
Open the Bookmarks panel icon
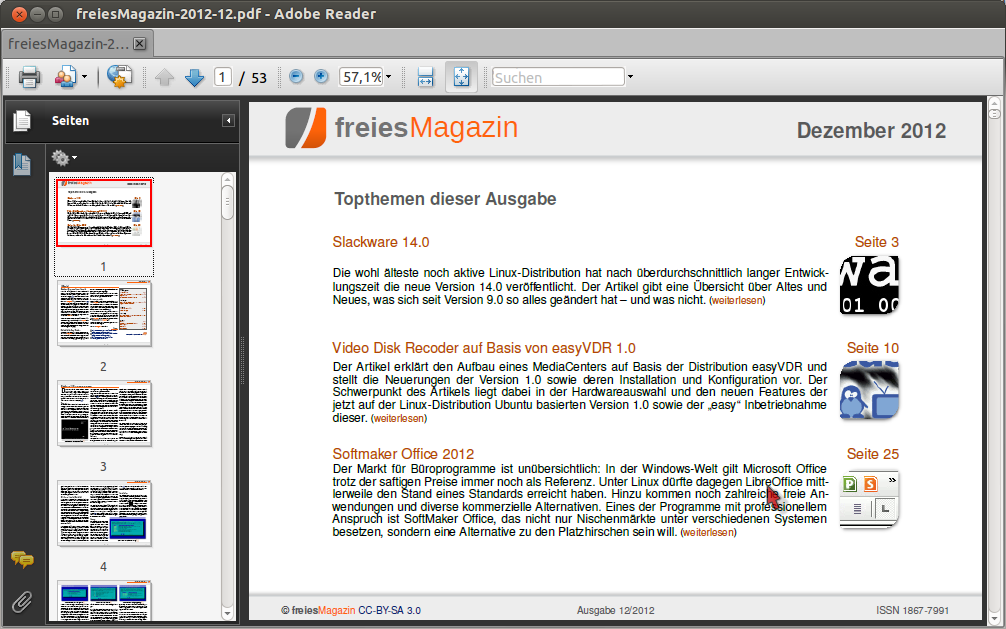click(22, 165)
